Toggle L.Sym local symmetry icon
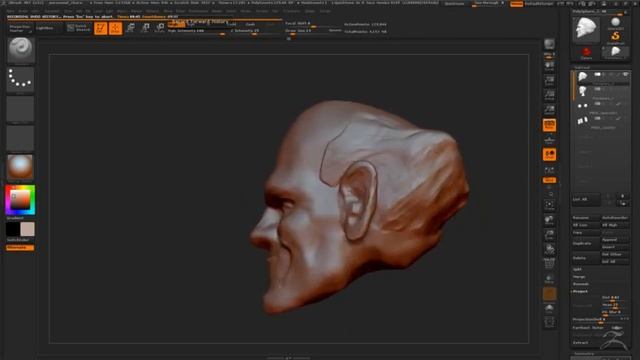The image size is (640, 360). 549,169
